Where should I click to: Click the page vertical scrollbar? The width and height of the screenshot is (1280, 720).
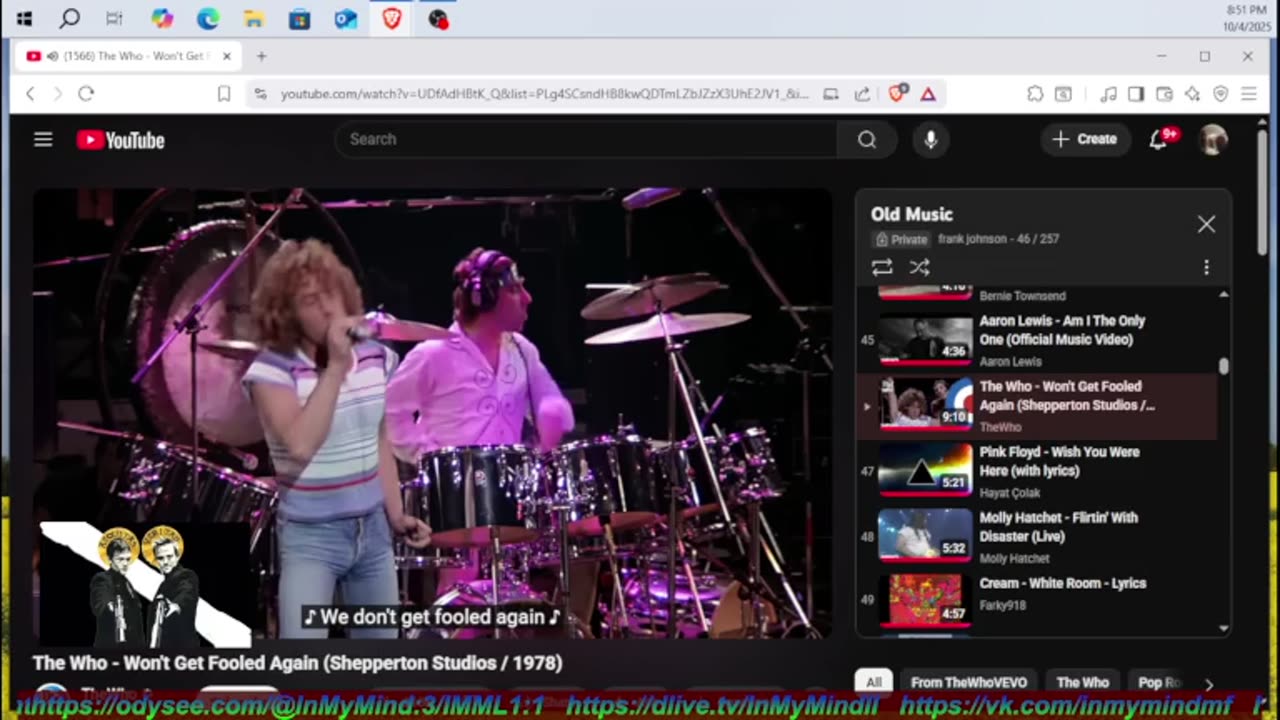coord(1262,190)
